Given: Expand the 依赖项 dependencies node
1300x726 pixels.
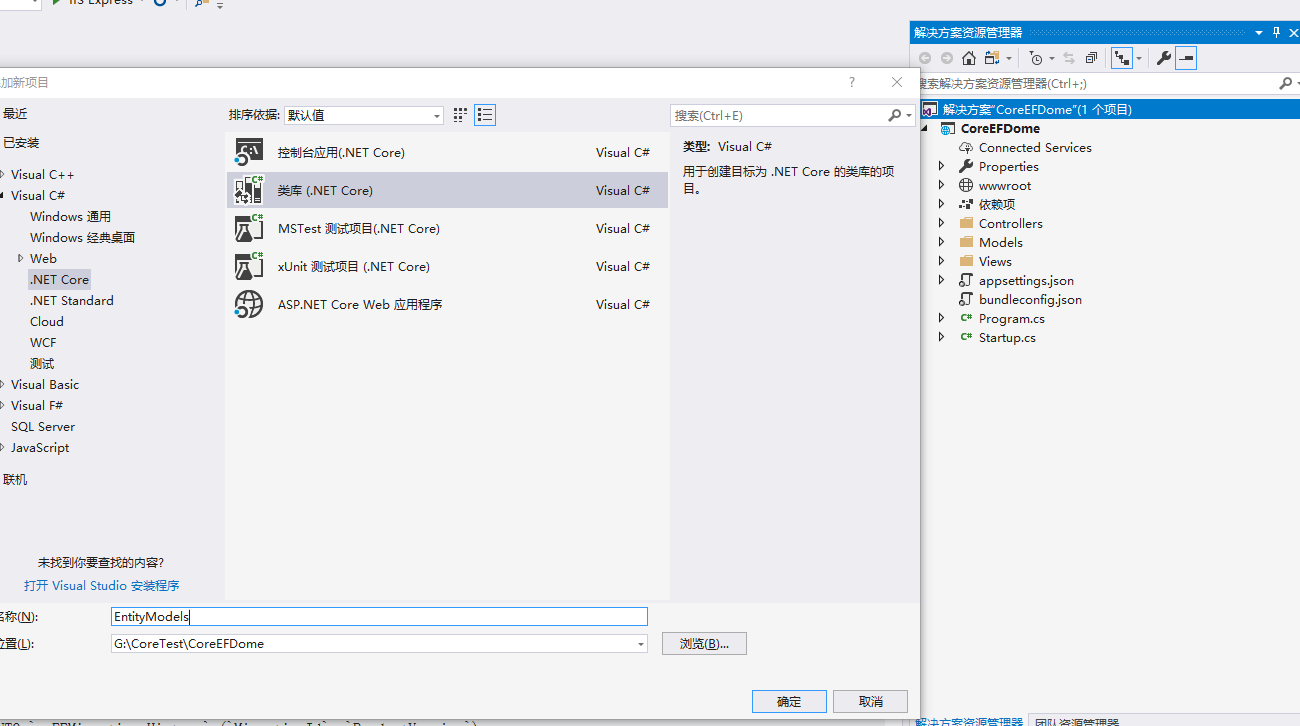Looking at the screenshot, I should coord(941,205).
